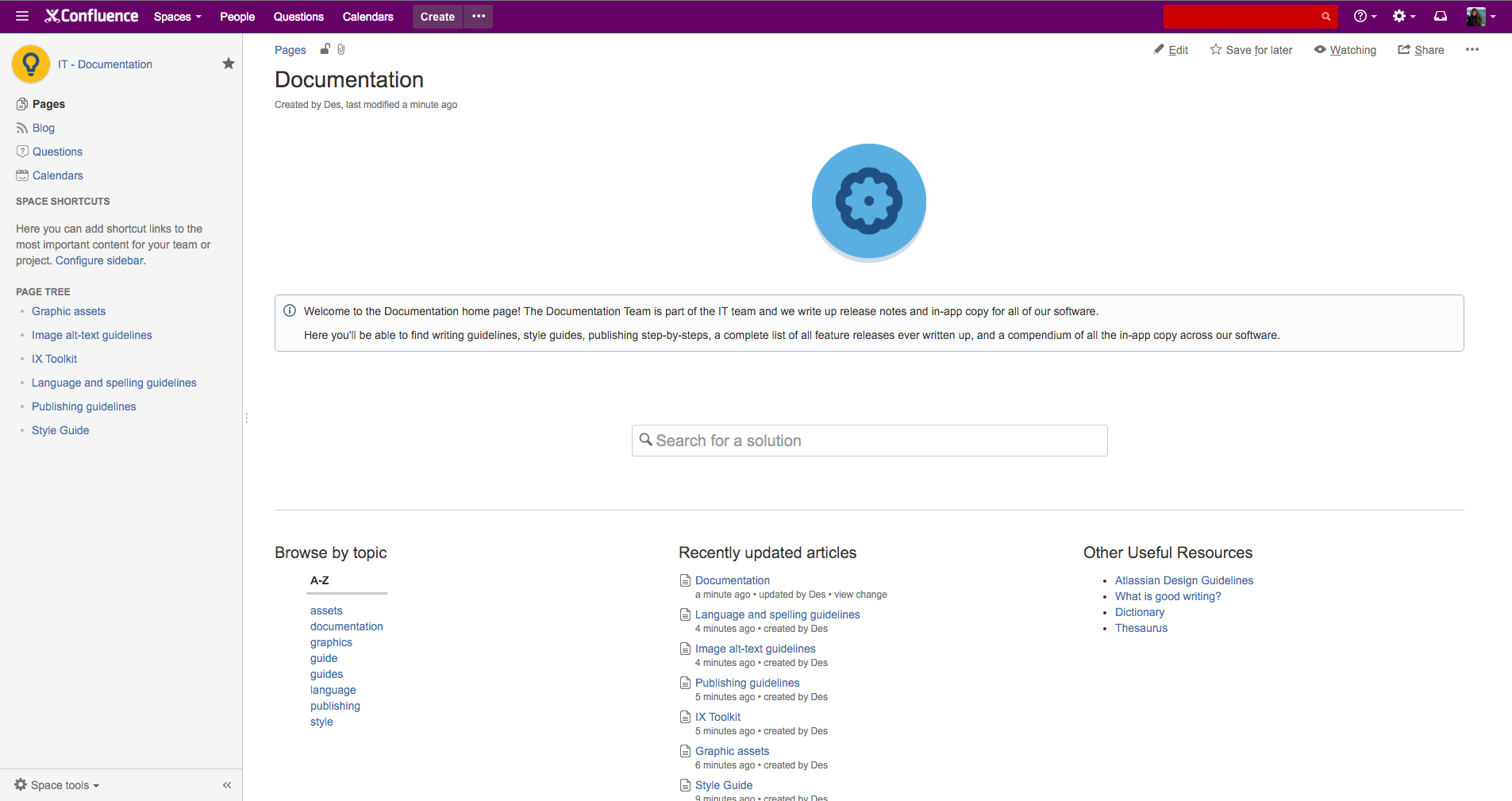Screen dimensions: 1512x801
Task: Click the page restrictions padlock icon
Action: (x=325, y=49)
